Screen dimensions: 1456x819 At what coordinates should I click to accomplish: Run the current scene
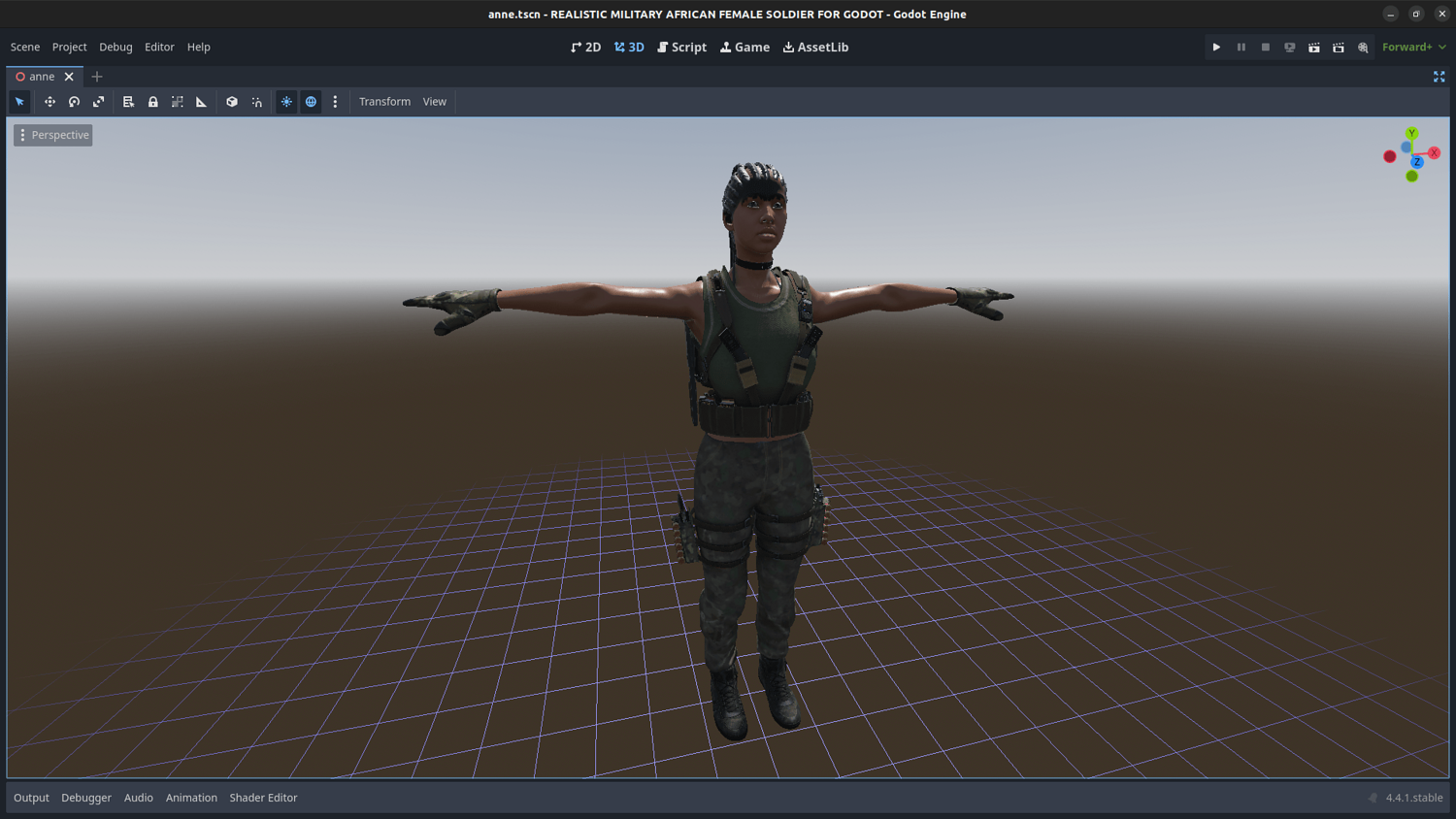point(1313,47)
